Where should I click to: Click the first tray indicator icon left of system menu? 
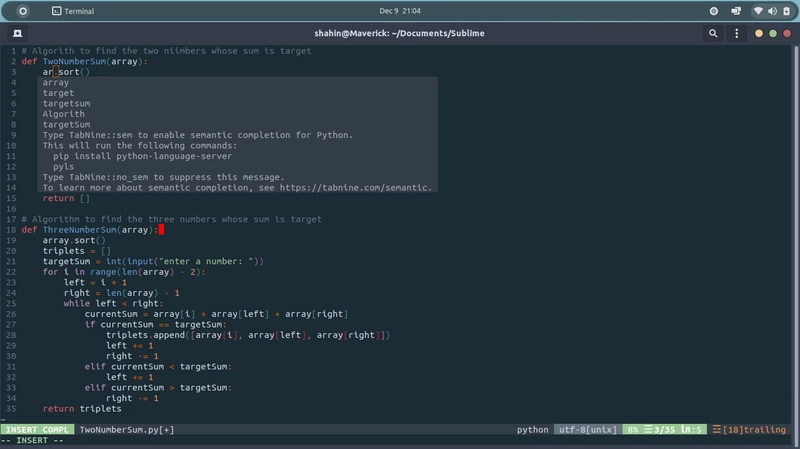pyautogui.click(x=713, y=10)
